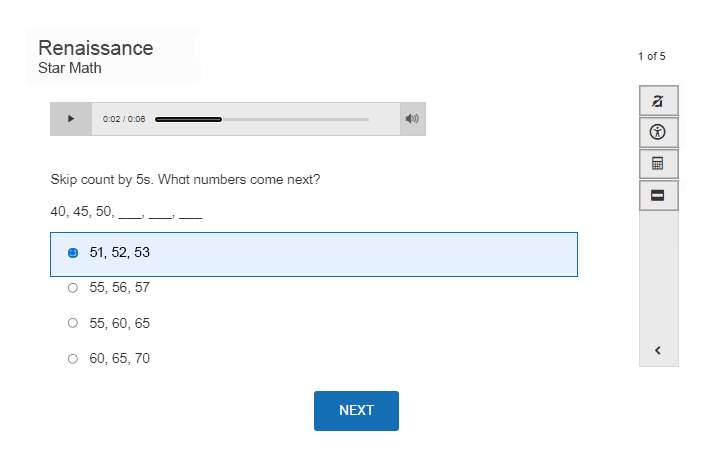Viewport: 715px width, 467px height.
Task: Pick the answer 55, 60, 65
Action: (x=73, y=323)
